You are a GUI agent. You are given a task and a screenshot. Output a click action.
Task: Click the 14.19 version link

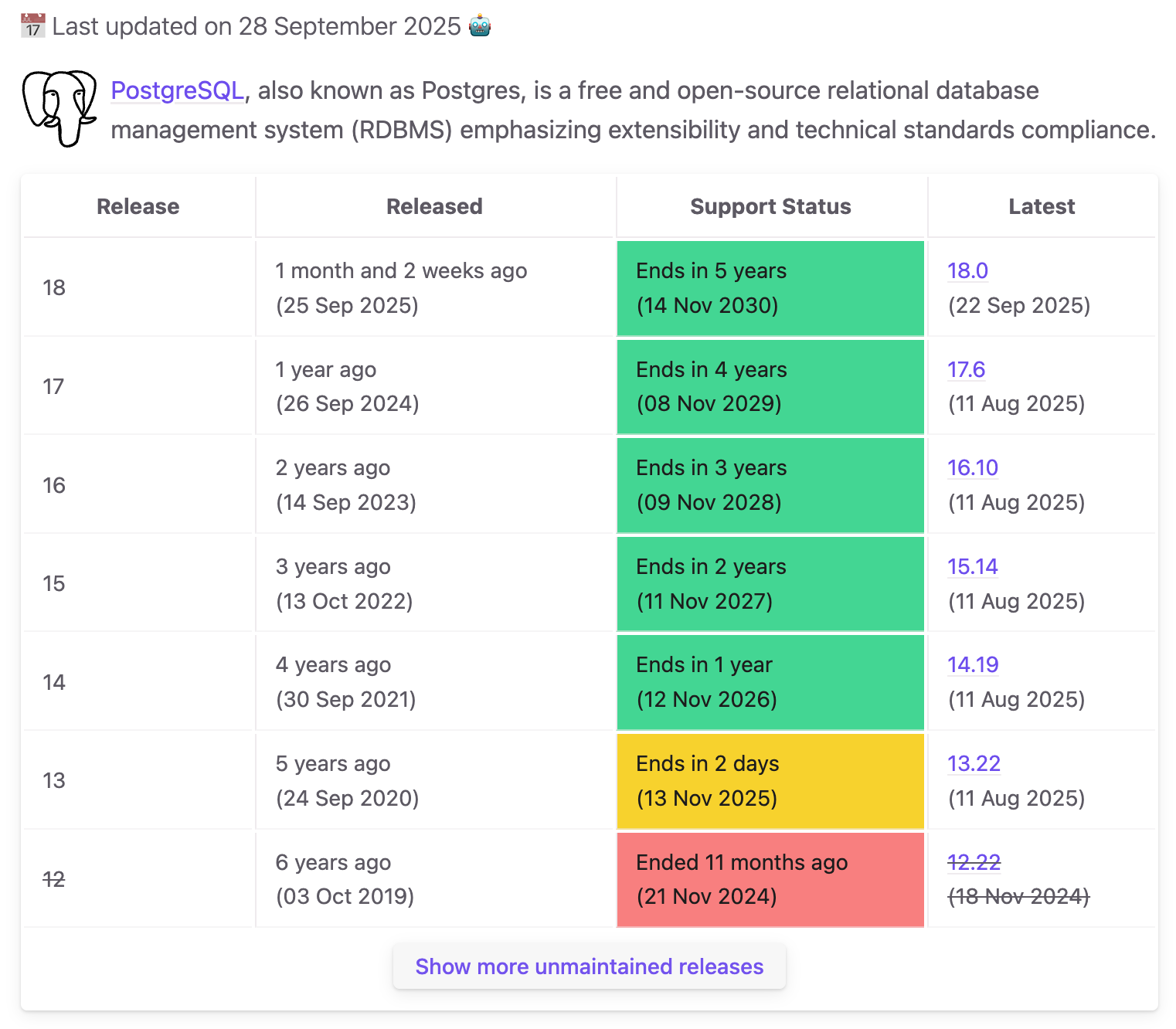[x=973, y=665]
